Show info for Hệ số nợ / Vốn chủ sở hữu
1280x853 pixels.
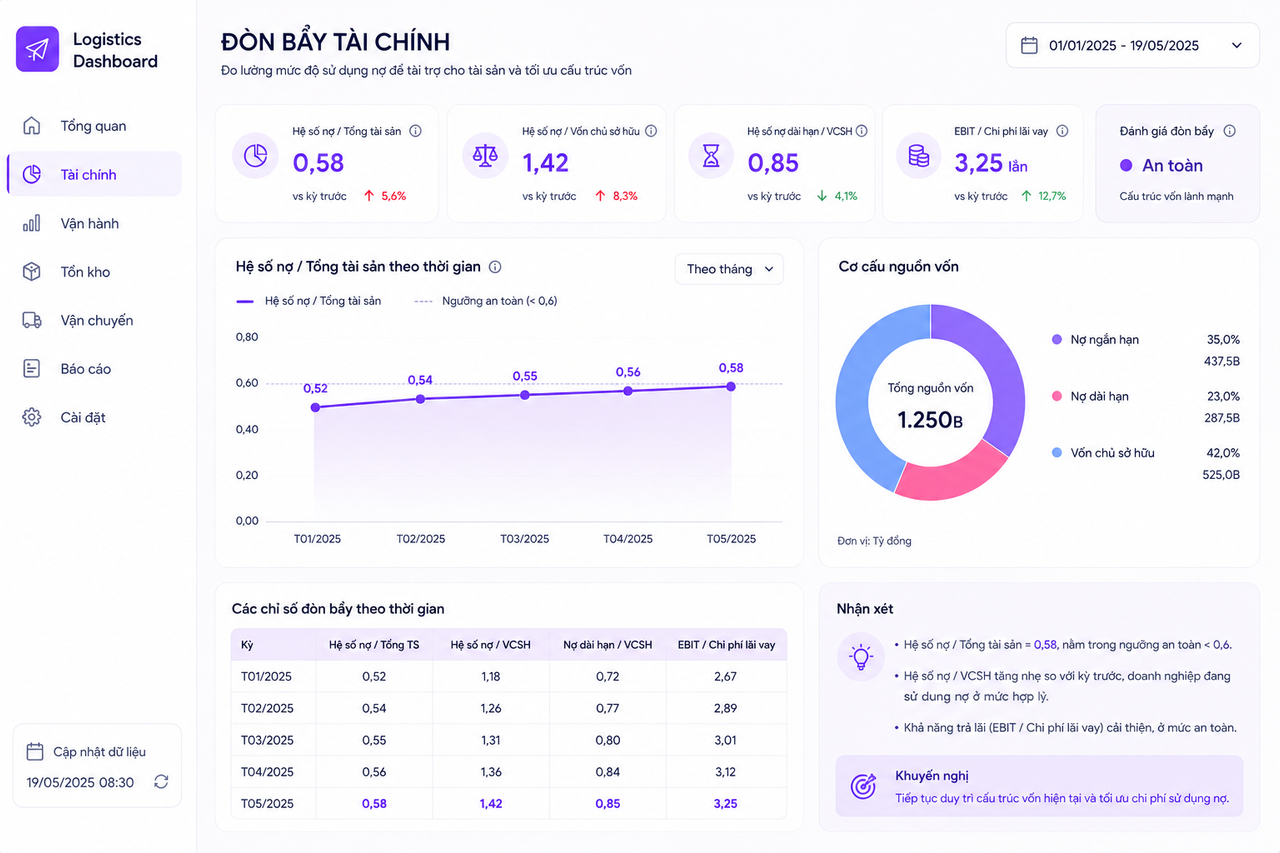click(x=651, y=131)
